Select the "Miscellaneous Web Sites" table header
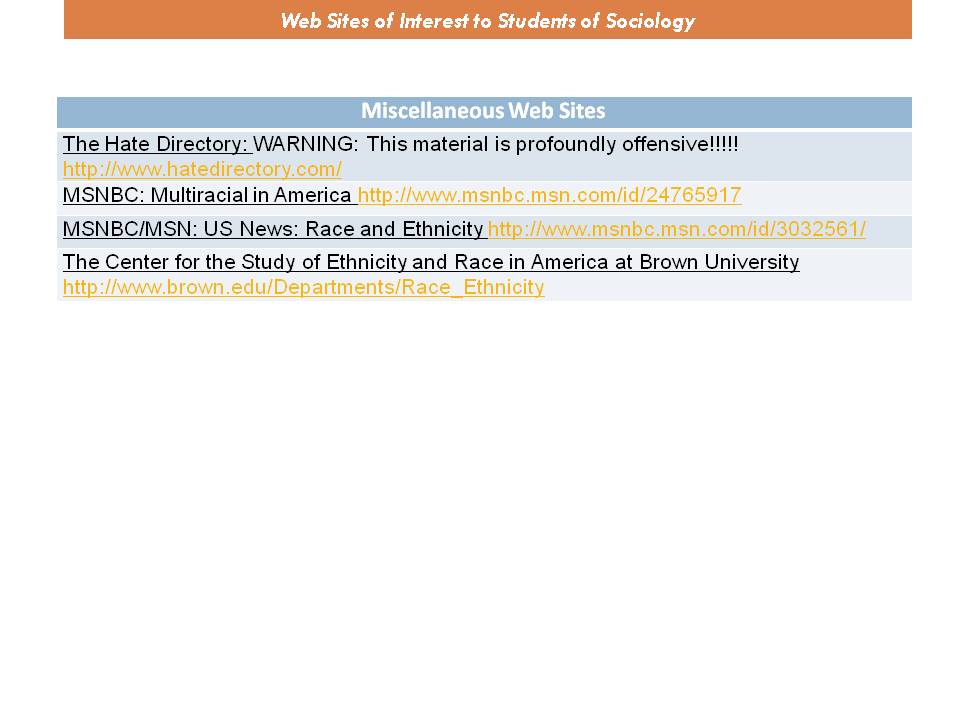 (484, 111)
